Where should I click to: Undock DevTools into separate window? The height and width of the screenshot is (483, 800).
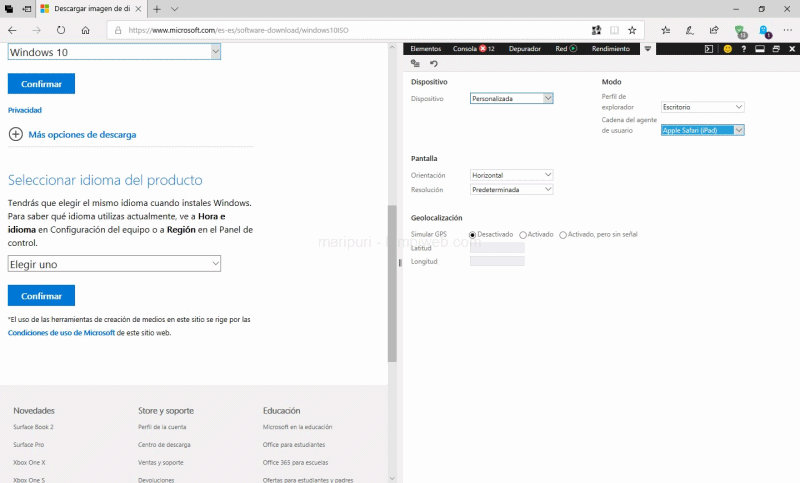[776, 49]
